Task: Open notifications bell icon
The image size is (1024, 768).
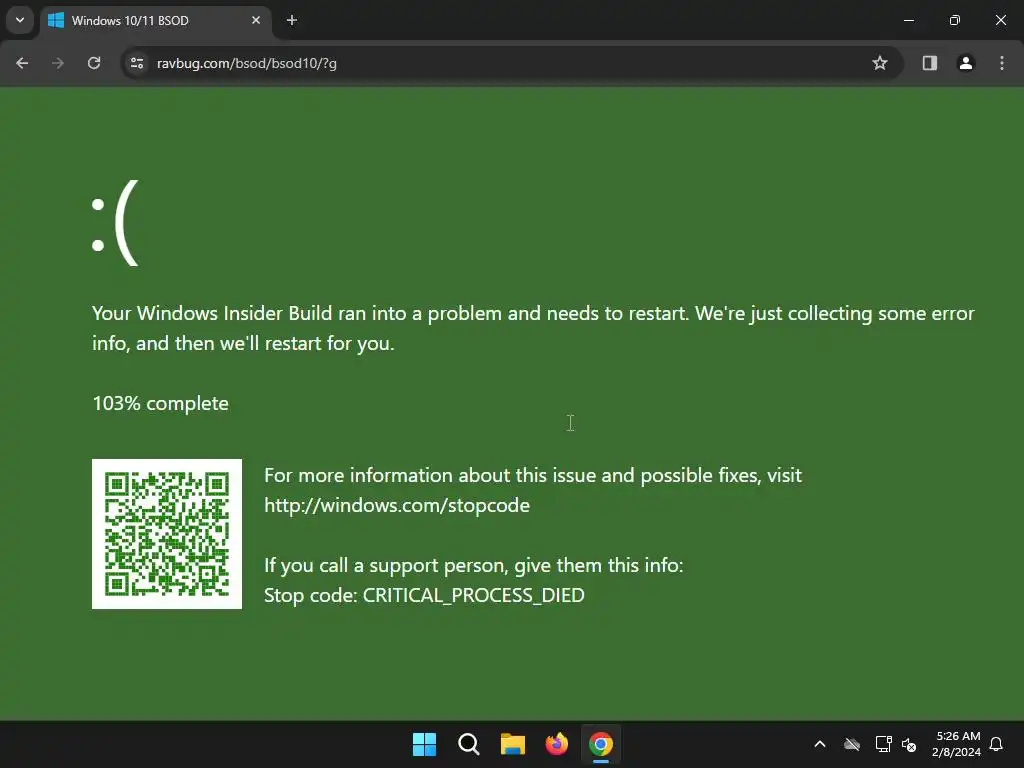Action: (x=997, y=744)
